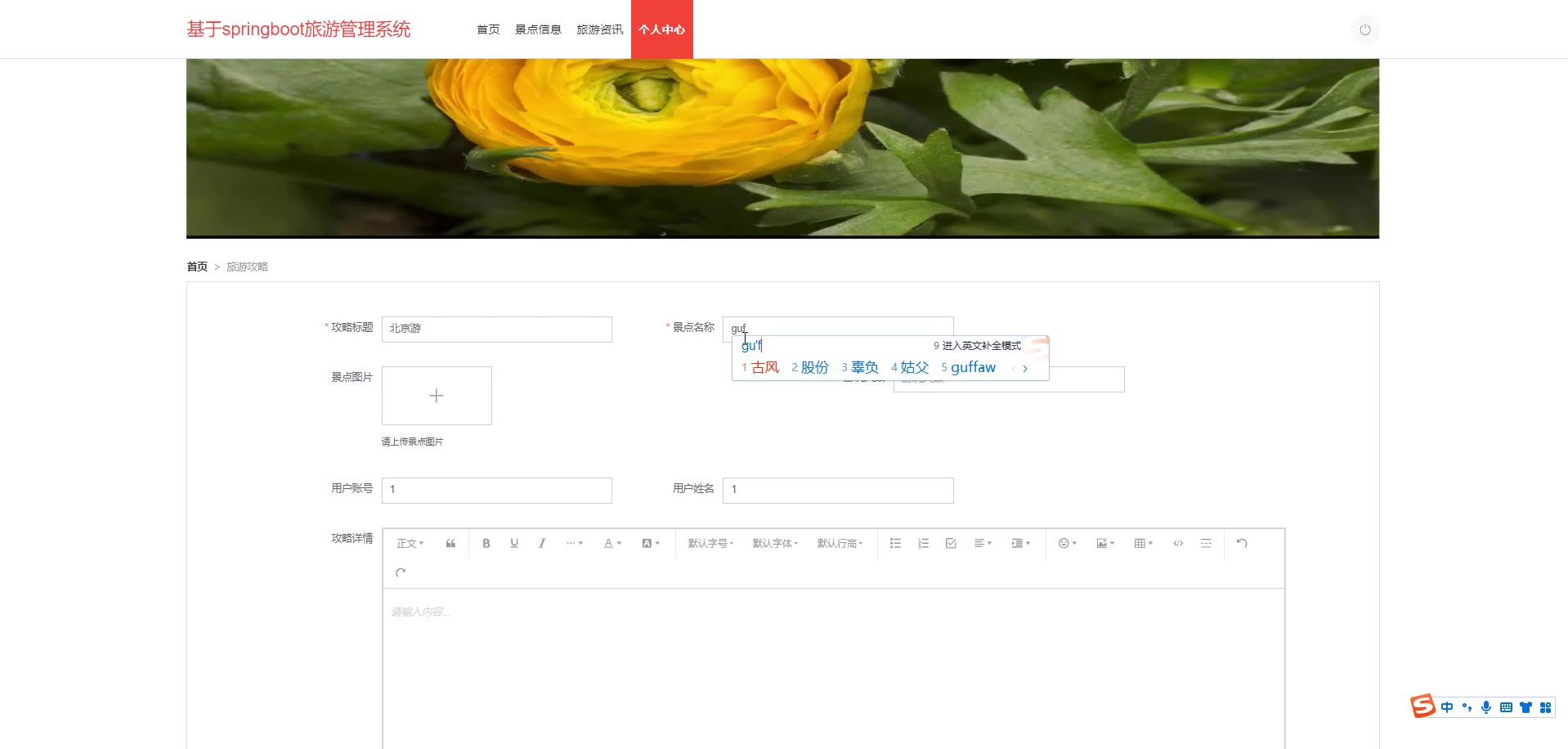Click the 攻略标题 input field
The width and height of the screenshot is (1568, 749).
[497, 330]
